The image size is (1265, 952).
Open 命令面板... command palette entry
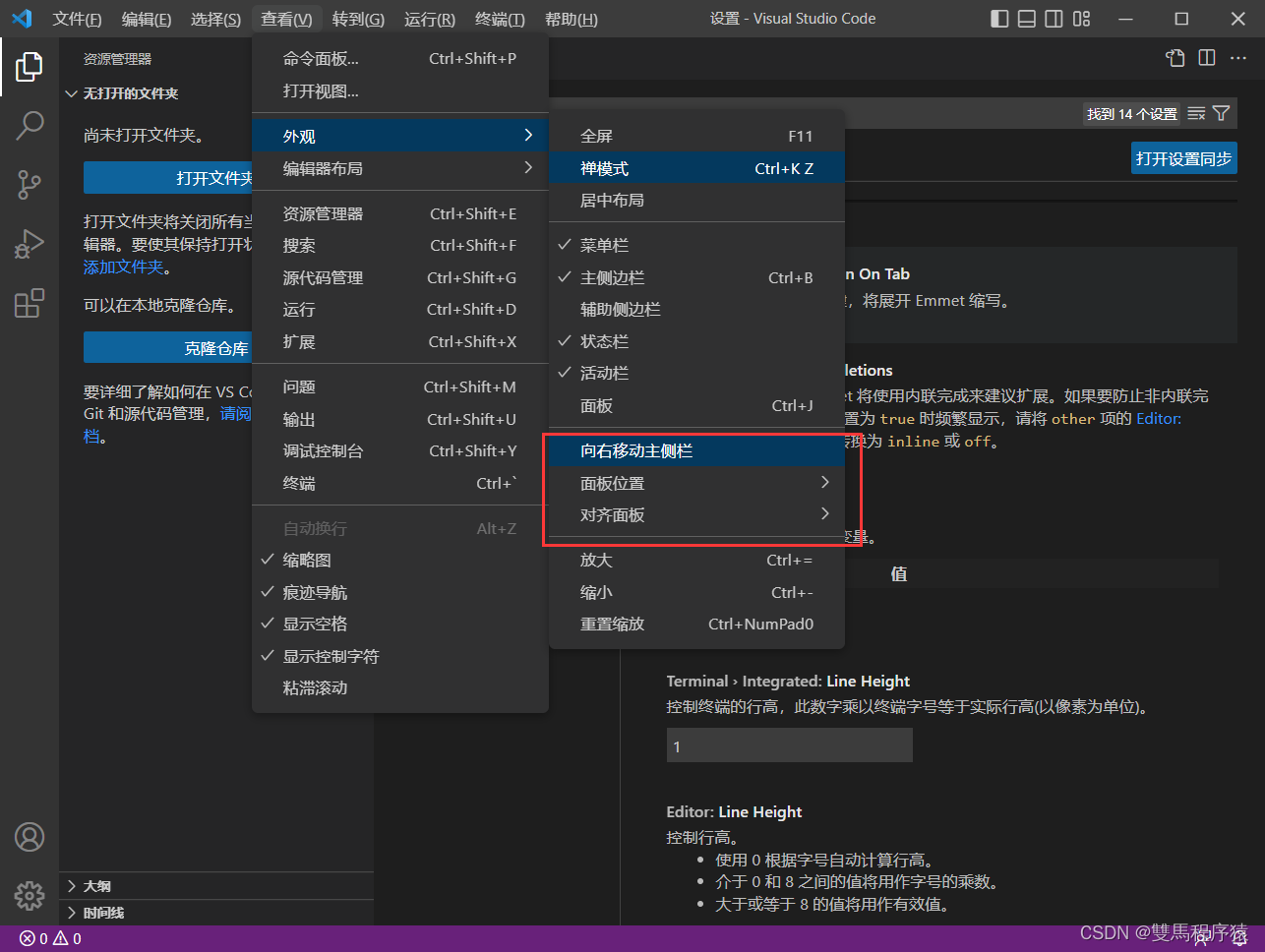coord(399,59)
